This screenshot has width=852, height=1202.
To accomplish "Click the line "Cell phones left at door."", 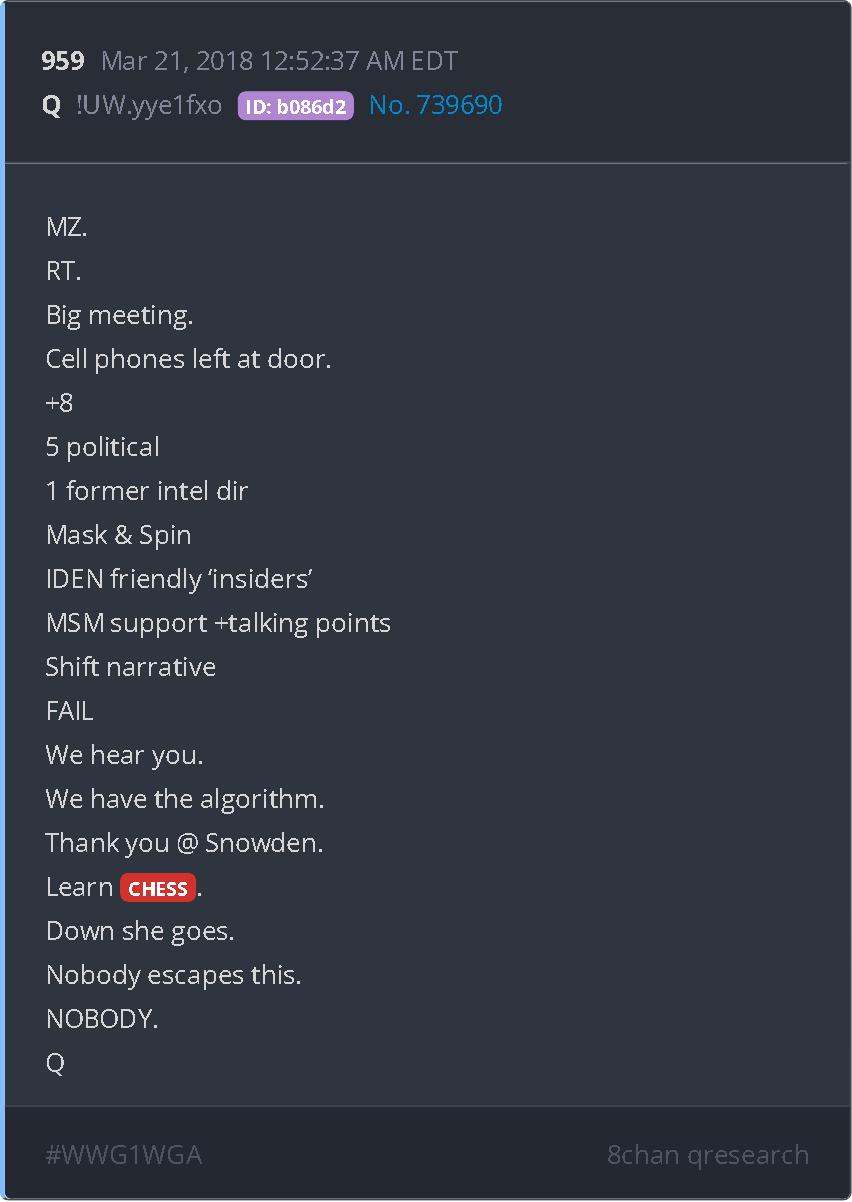I will coord(188,359).
